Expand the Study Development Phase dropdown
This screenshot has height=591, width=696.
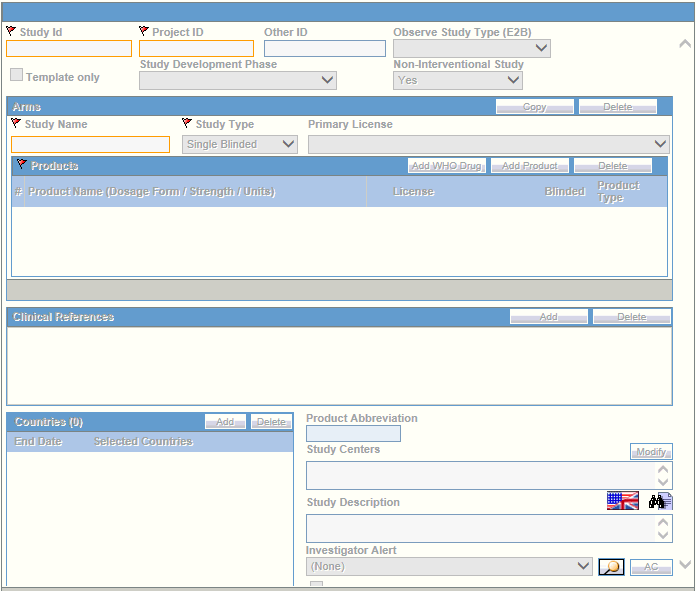(238, 80)
